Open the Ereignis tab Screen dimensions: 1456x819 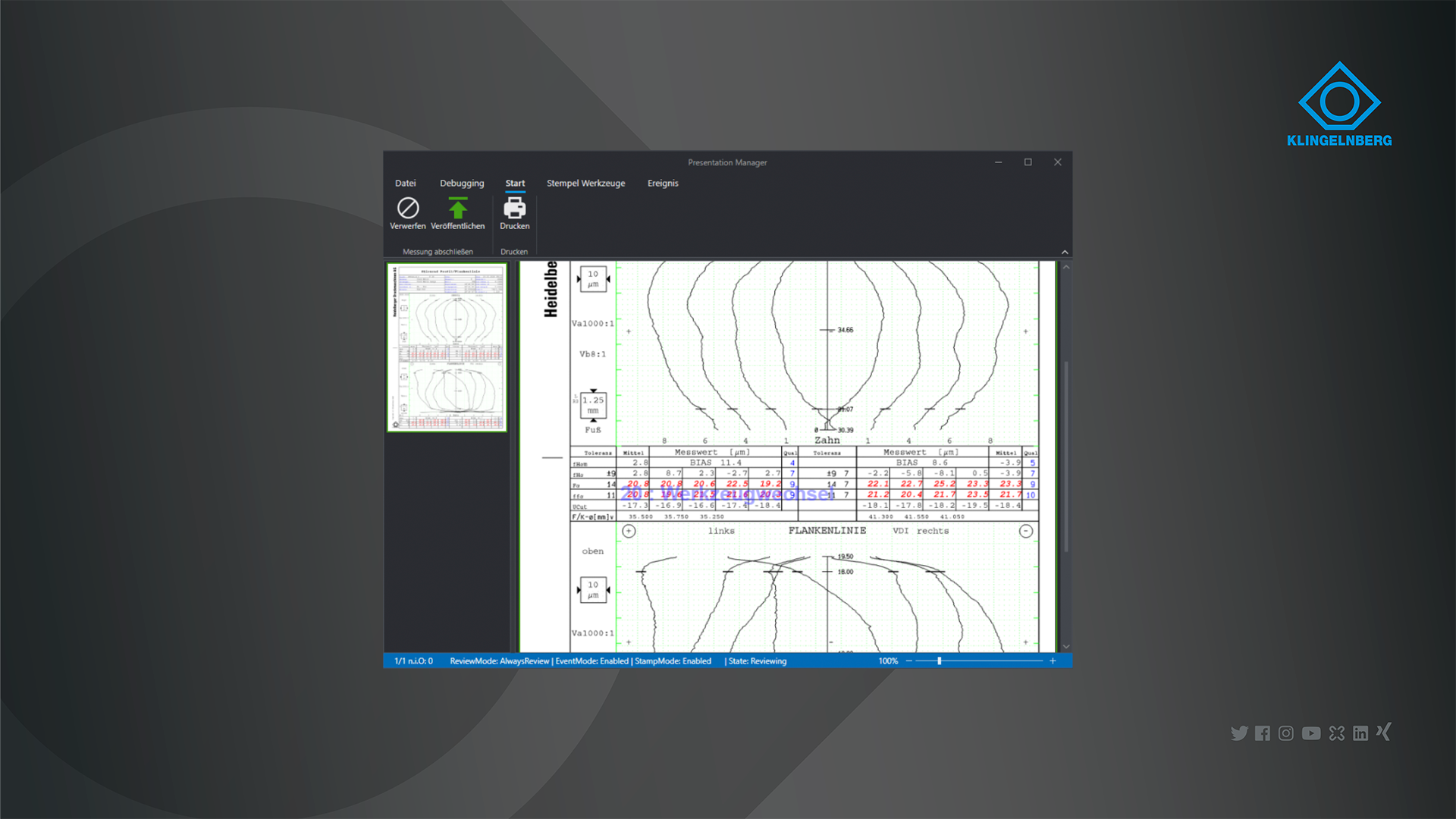[663, 184]
